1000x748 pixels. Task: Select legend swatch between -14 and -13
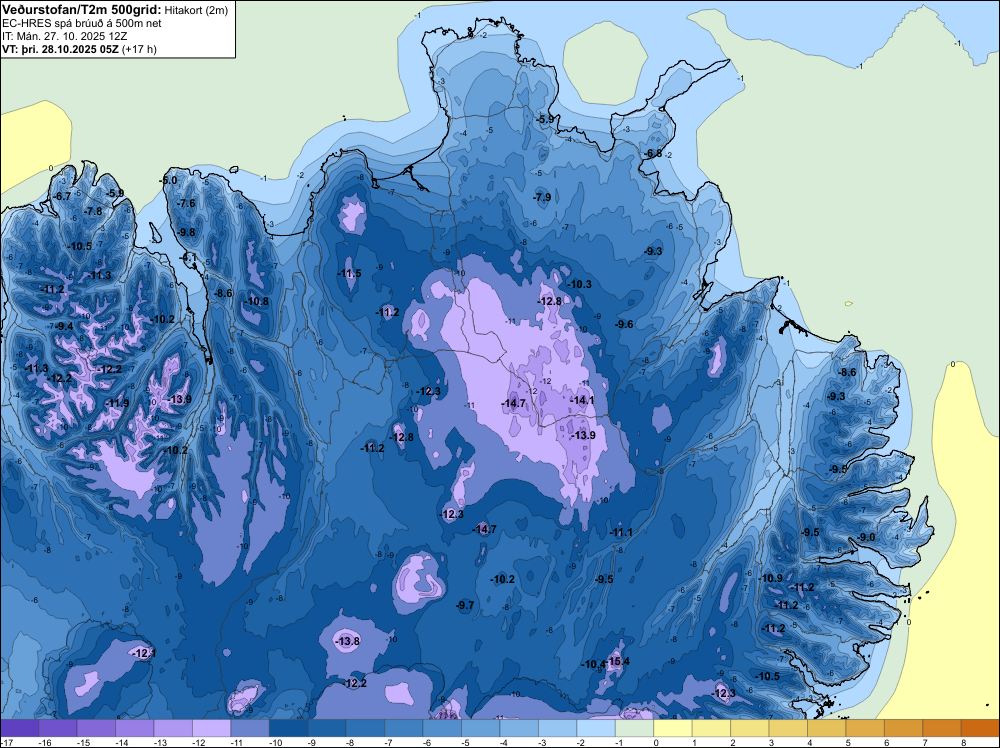point(135,728)
